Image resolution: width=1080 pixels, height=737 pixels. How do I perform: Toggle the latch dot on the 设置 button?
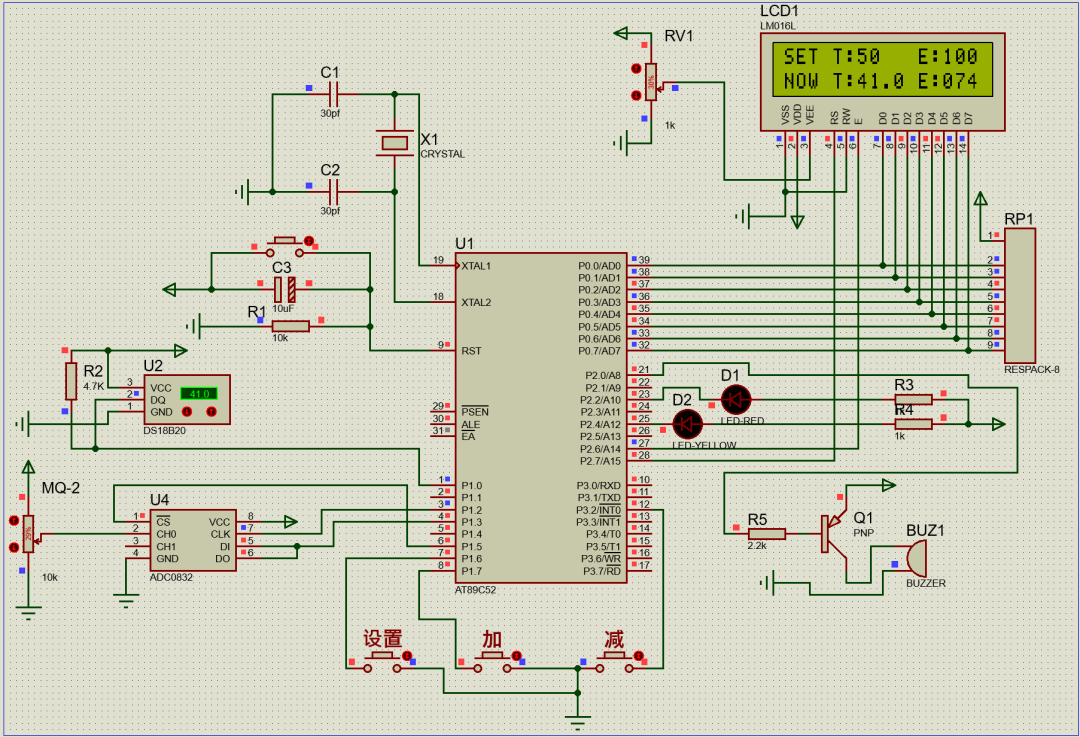[407, 656]
